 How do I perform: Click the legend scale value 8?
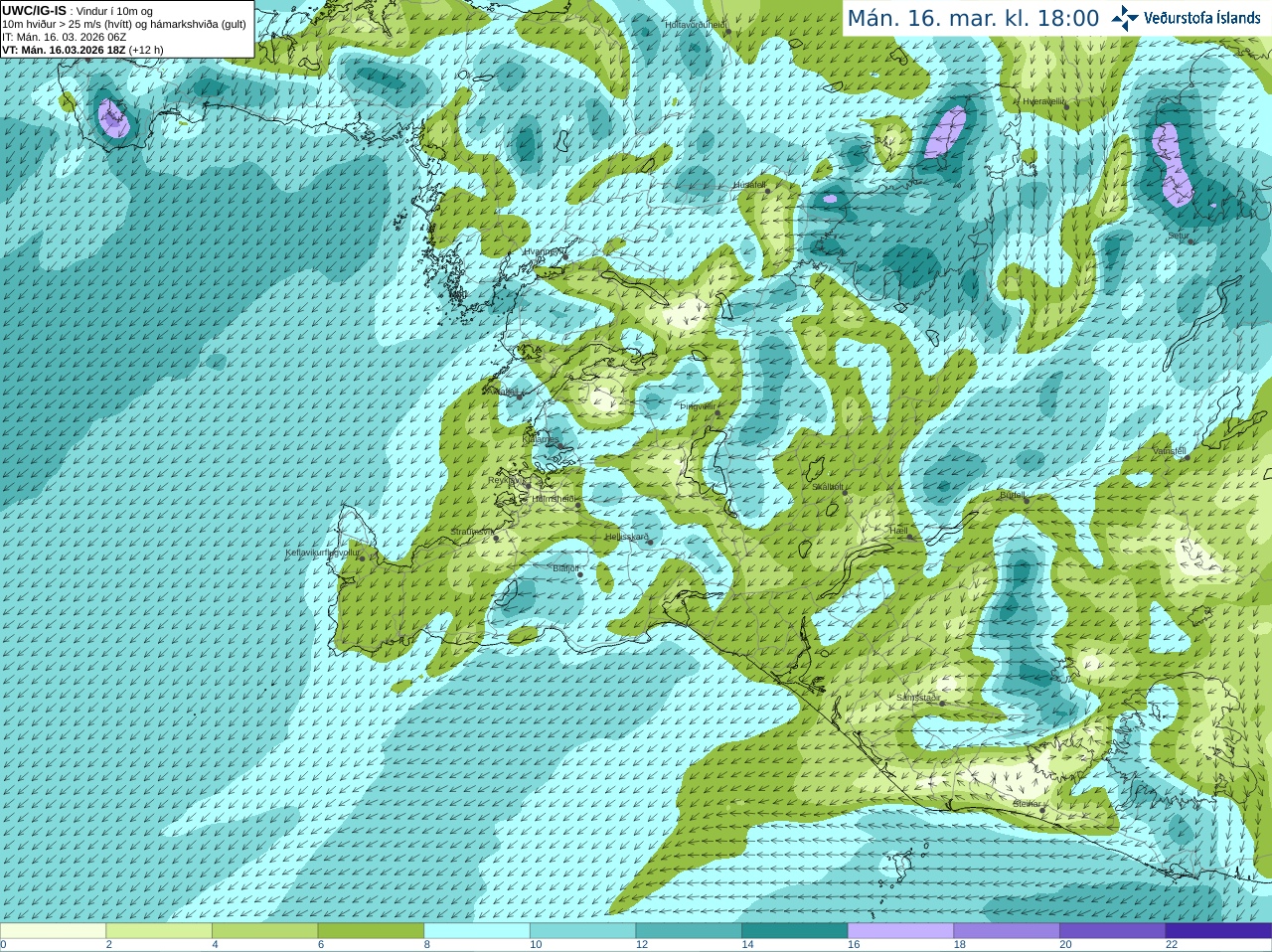point(427,945)
